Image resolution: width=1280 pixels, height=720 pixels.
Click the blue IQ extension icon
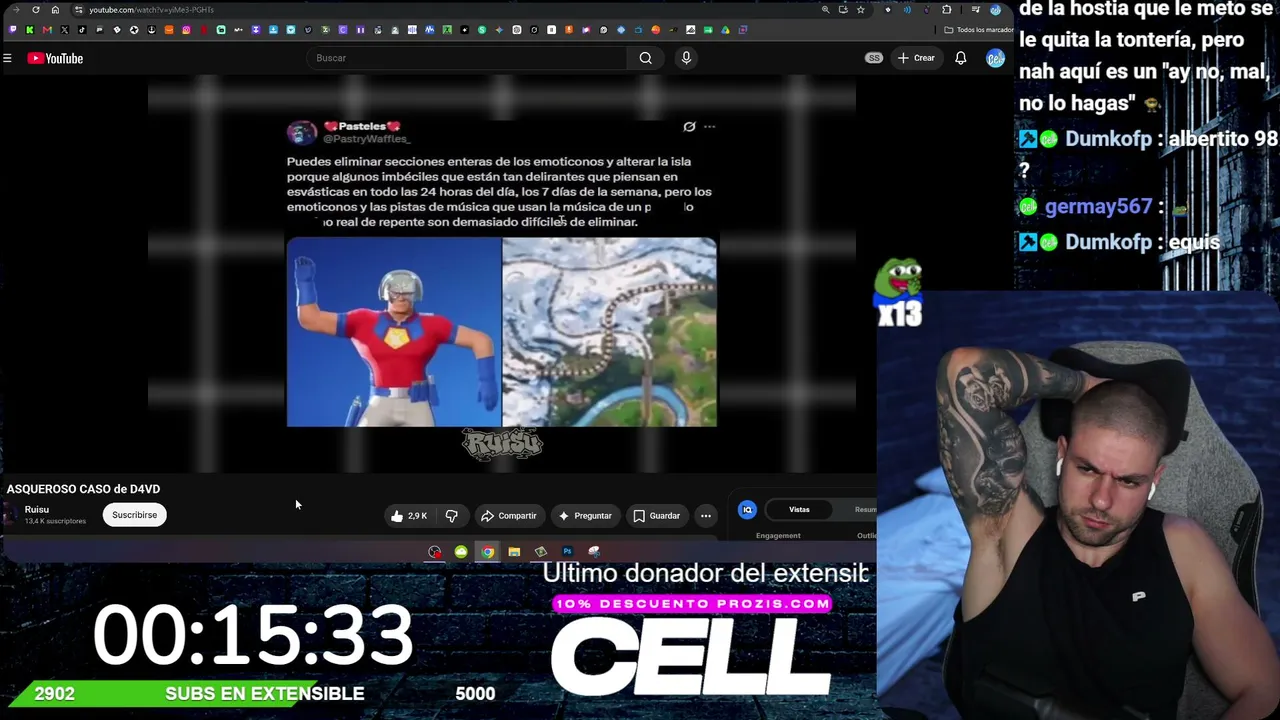point(747,510)
